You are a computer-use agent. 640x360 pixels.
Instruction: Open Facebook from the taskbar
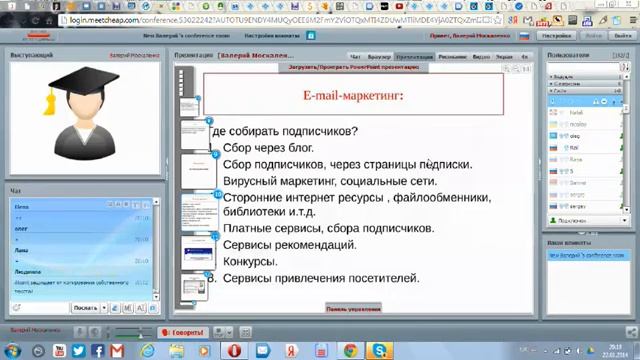pyautogui.click(x=98, y=351)
